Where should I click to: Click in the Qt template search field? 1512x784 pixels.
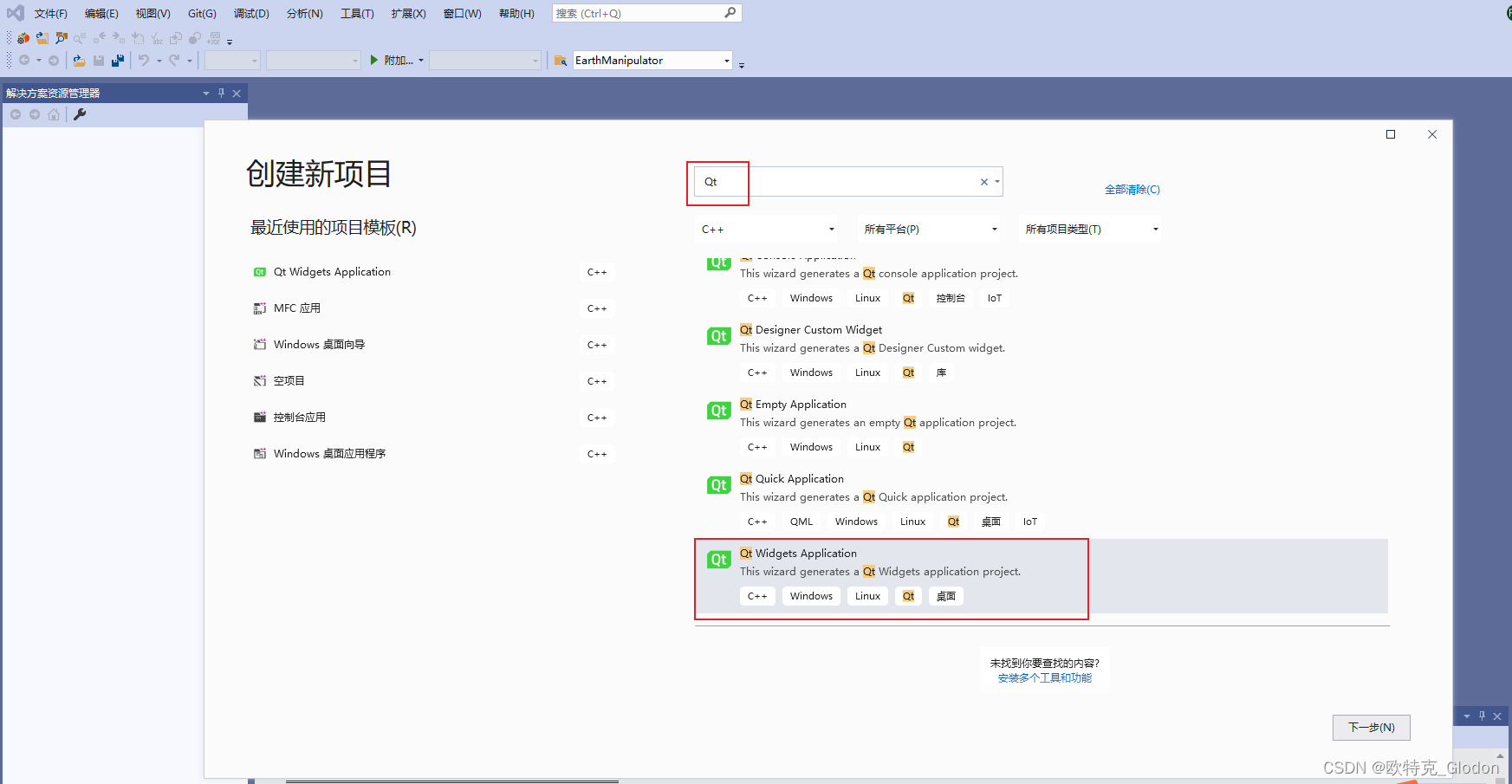(x=848, y=182)
